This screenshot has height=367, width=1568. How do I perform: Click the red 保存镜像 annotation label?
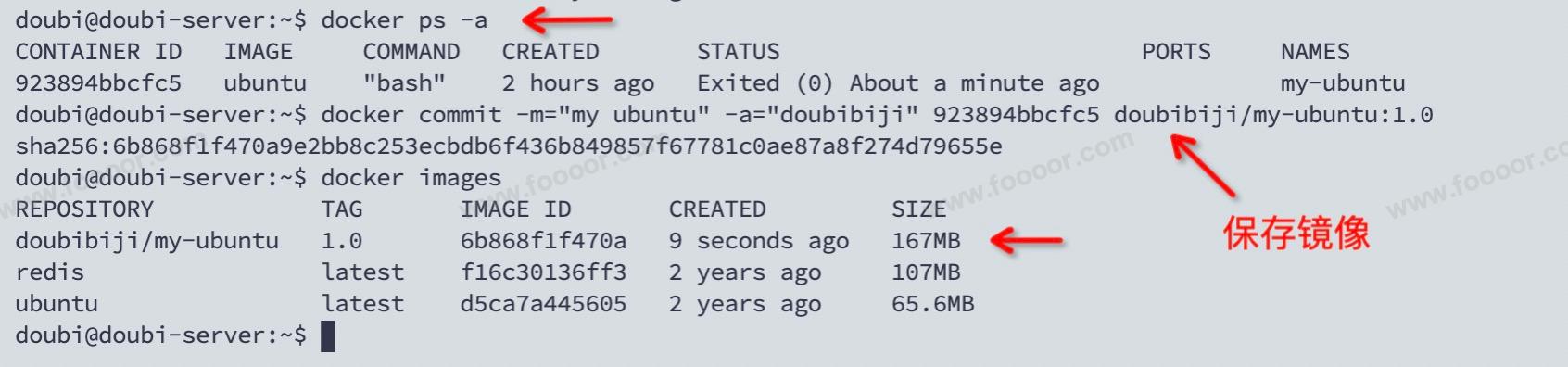[1296, 233]
